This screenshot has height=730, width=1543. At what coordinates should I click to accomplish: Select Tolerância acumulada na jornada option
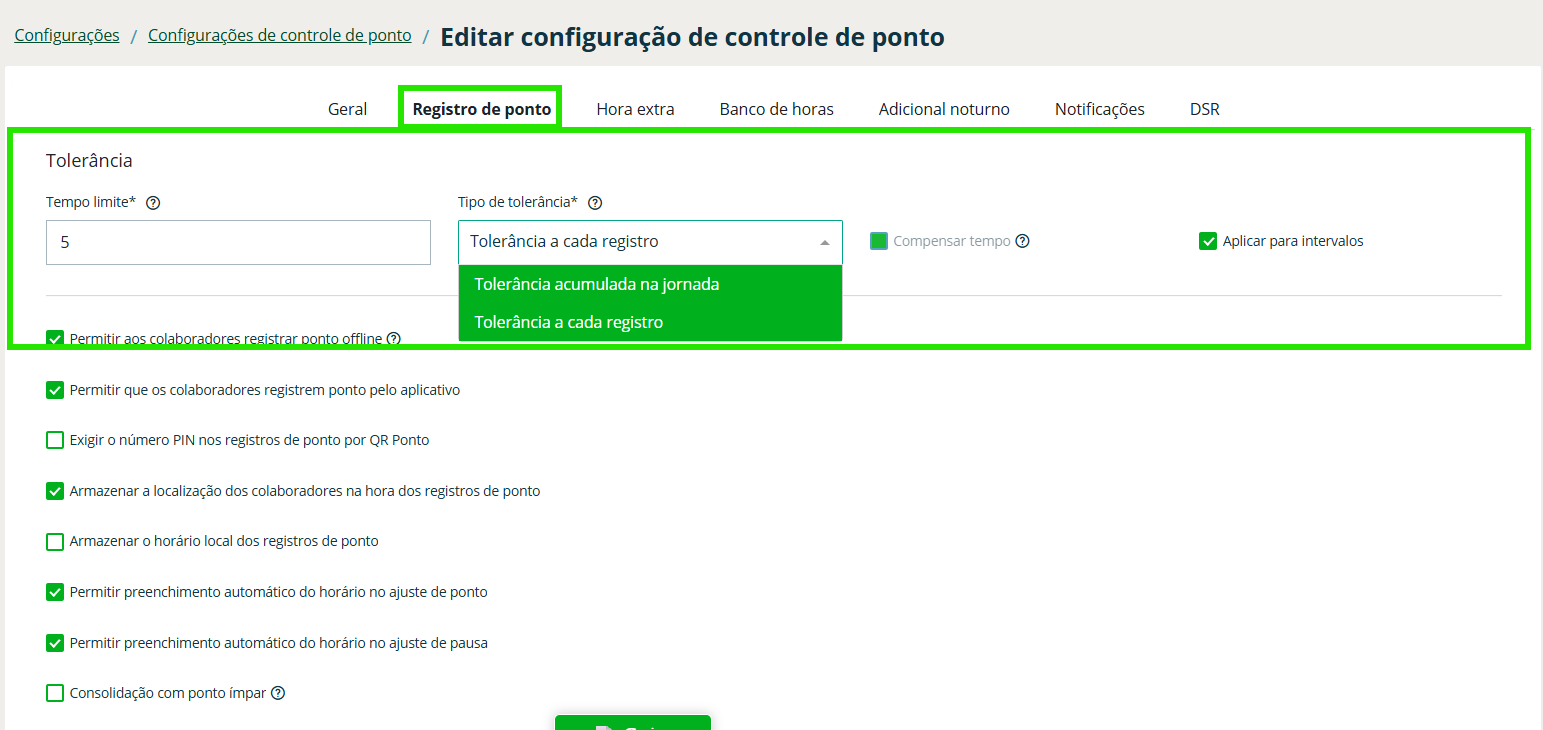597,284
